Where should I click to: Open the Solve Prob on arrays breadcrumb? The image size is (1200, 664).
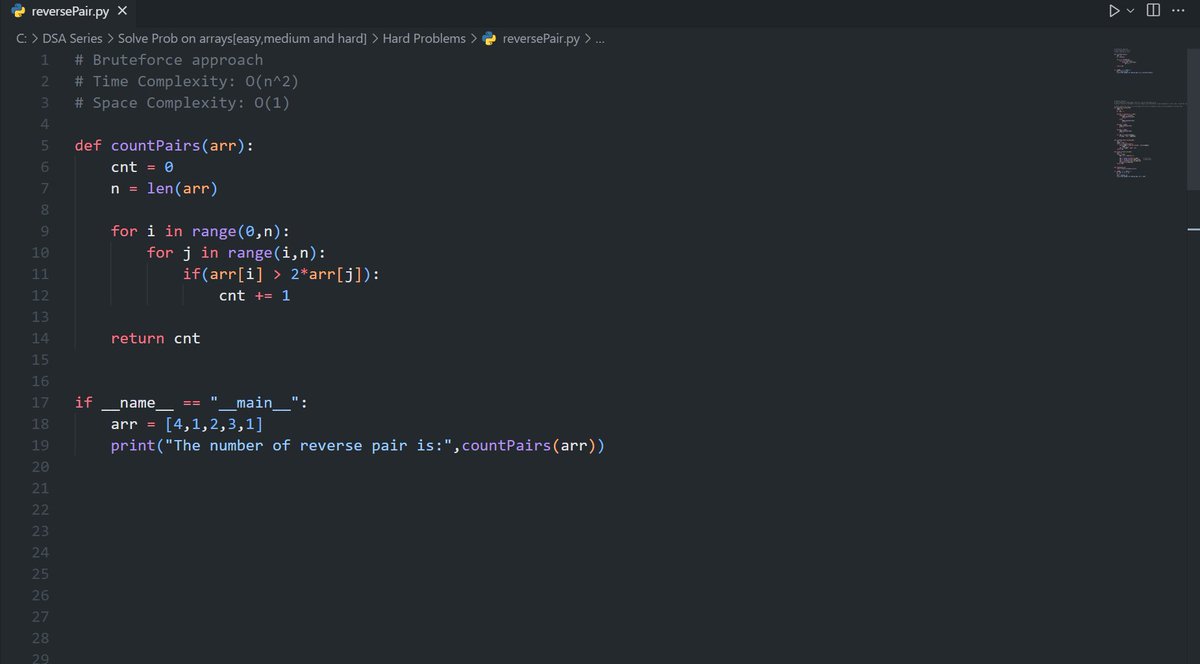pyautogui.click(x=242, y=39)
